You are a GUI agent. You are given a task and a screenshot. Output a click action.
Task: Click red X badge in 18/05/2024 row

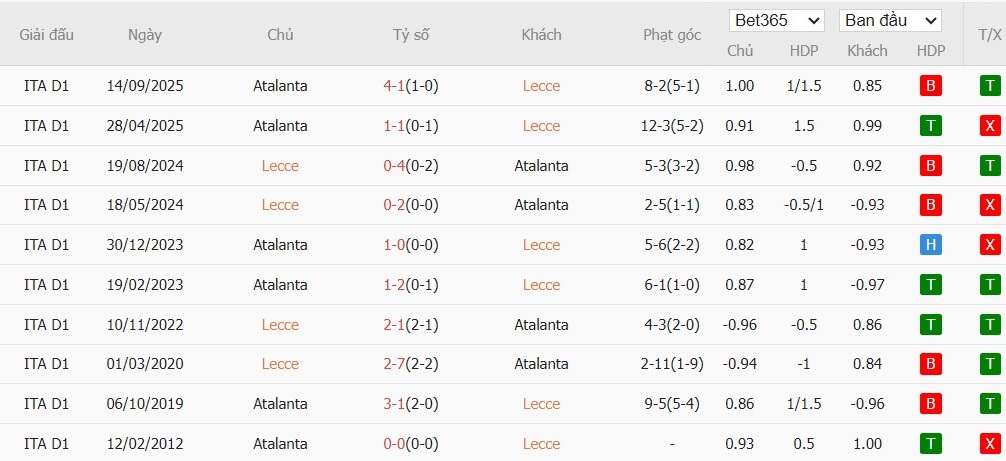(x=989, y=205)
